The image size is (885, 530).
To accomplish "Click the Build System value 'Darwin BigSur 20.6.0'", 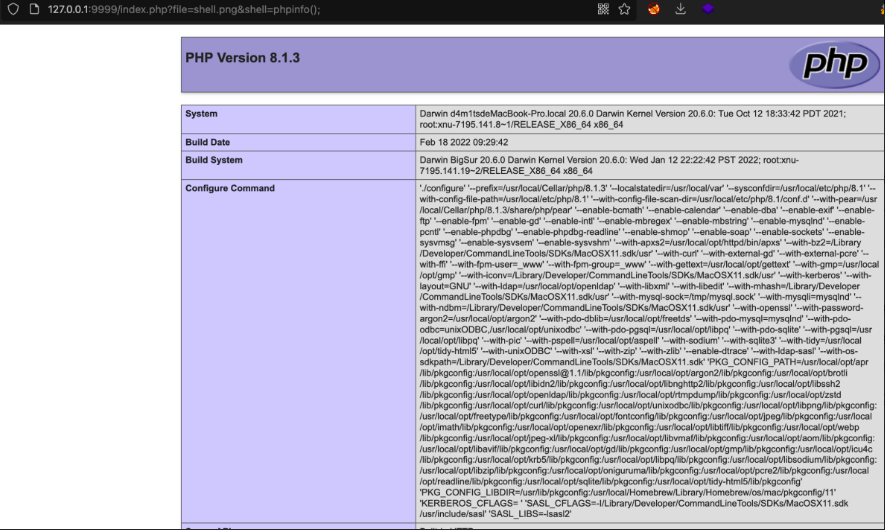I will click(x=609, y=165).
